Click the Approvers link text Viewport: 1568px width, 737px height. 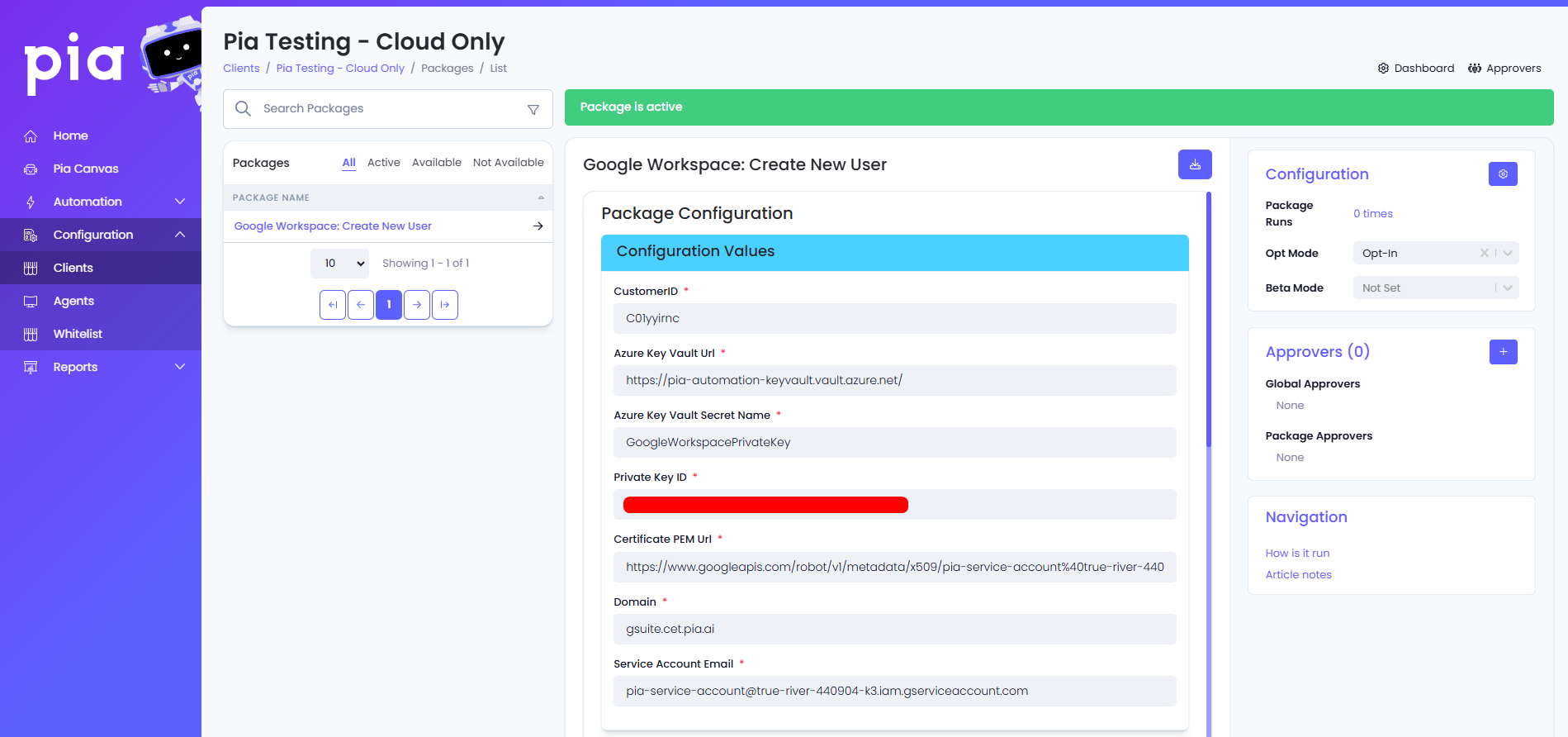pos(1514,69)
